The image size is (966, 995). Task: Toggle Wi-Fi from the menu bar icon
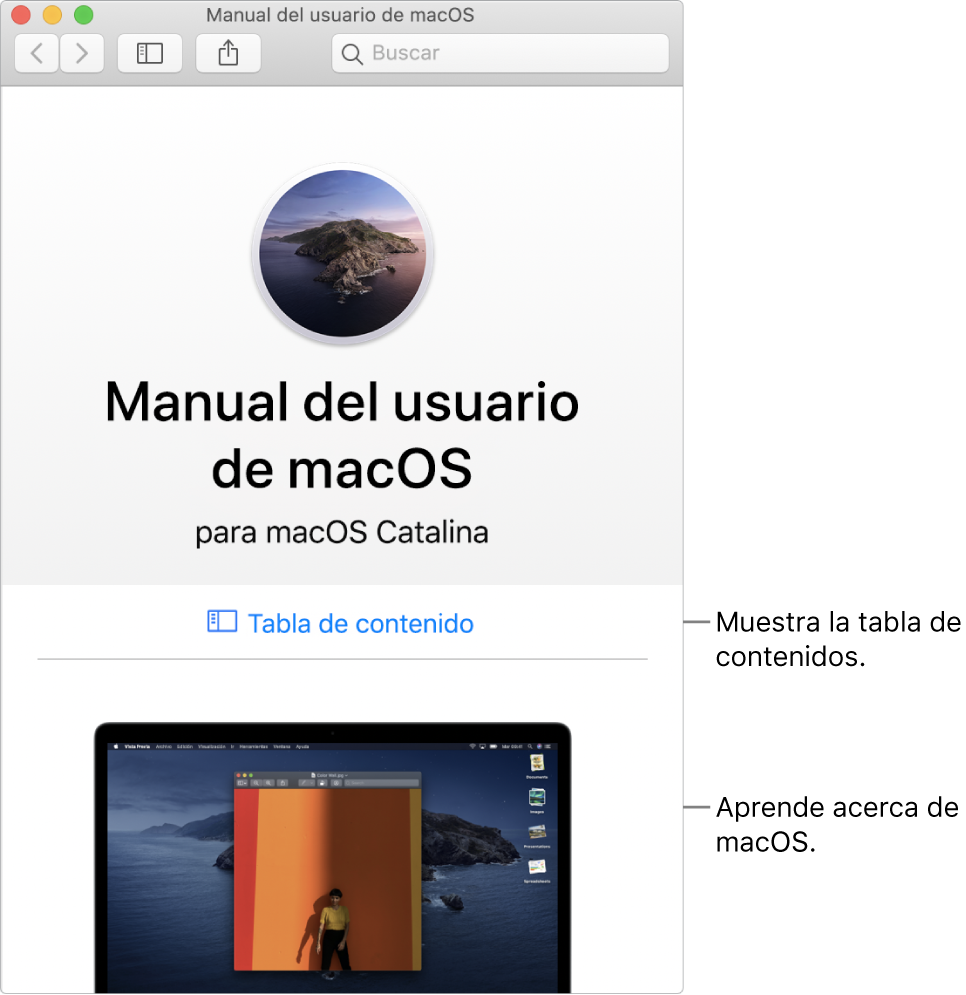tap(472, 746)
